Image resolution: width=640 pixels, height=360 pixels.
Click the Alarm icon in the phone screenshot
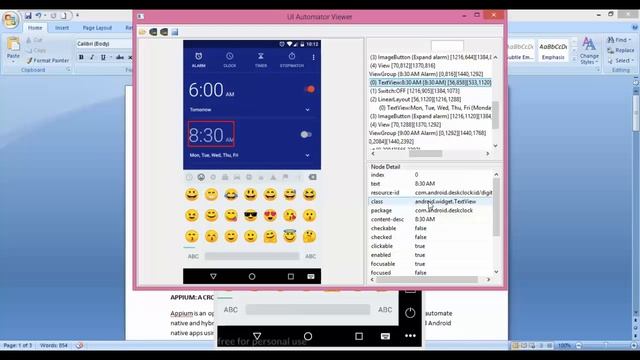click(x=198, y=56)
